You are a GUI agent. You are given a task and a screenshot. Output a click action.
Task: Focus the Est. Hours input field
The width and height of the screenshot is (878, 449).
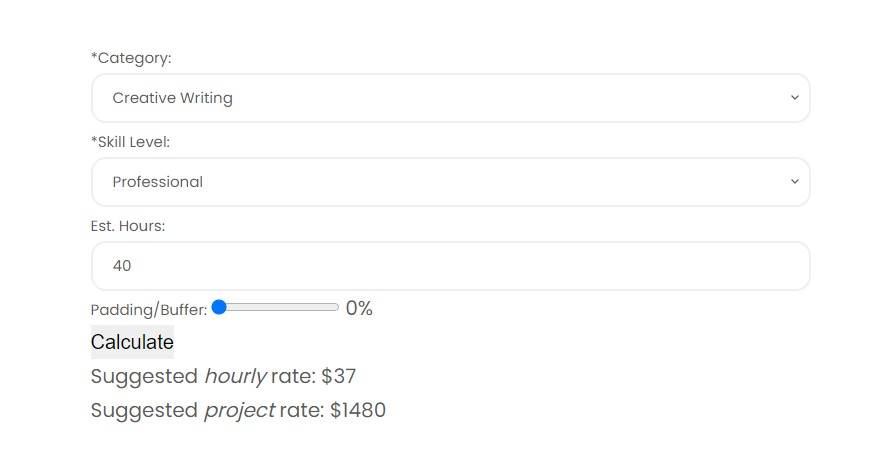(450, 266)
